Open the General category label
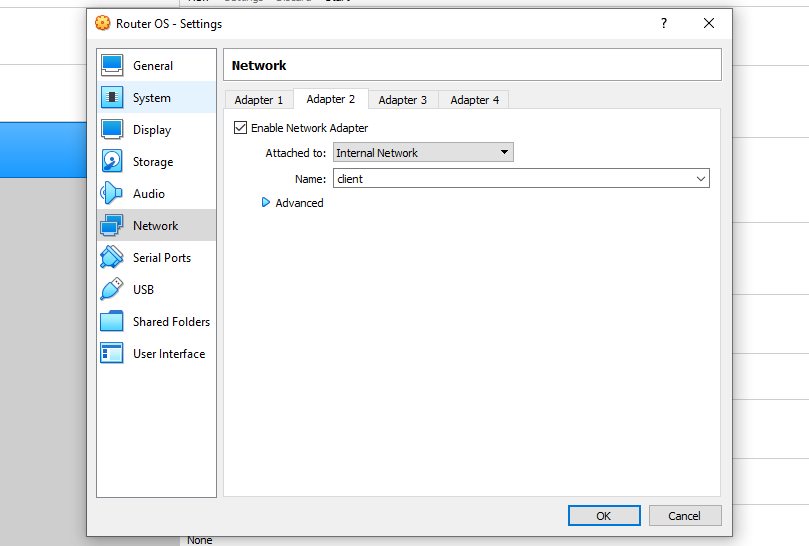The width and height of the screenshot is (809, 546). pyautogui.click(x=153, y=66)
